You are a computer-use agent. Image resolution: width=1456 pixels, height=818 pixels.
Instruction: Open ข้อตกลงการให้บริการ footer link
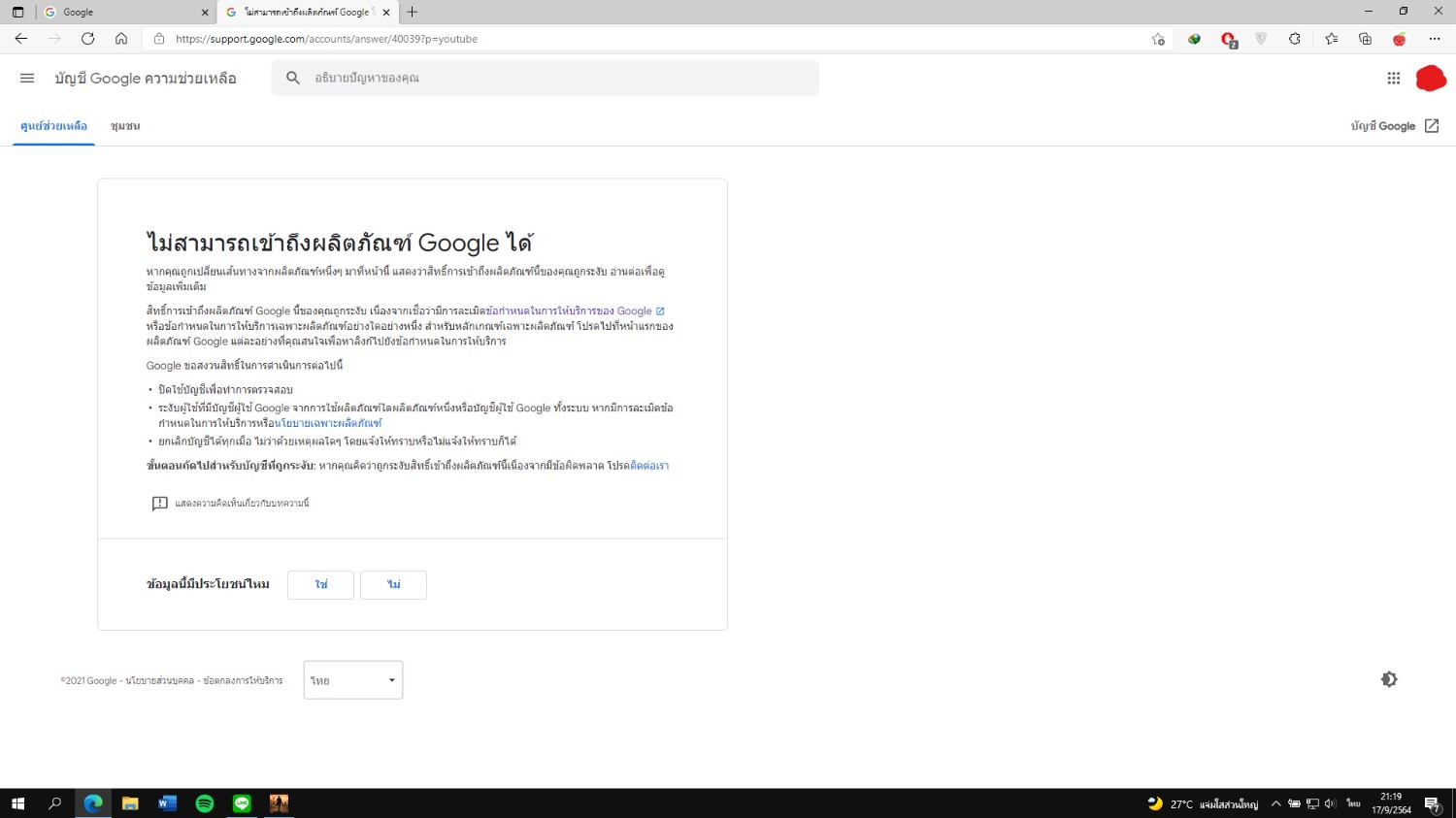click(243, 681)
